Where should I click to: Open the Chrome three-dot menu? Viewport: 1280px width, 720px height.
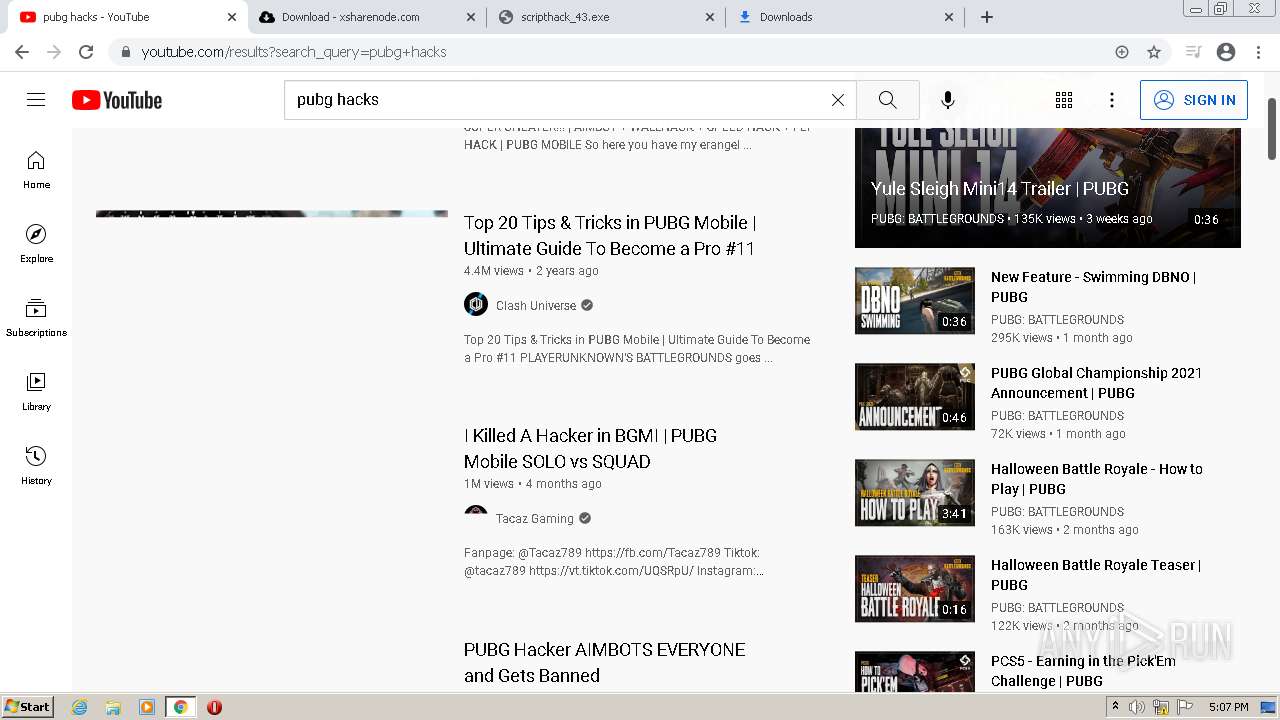(1257, 52)
